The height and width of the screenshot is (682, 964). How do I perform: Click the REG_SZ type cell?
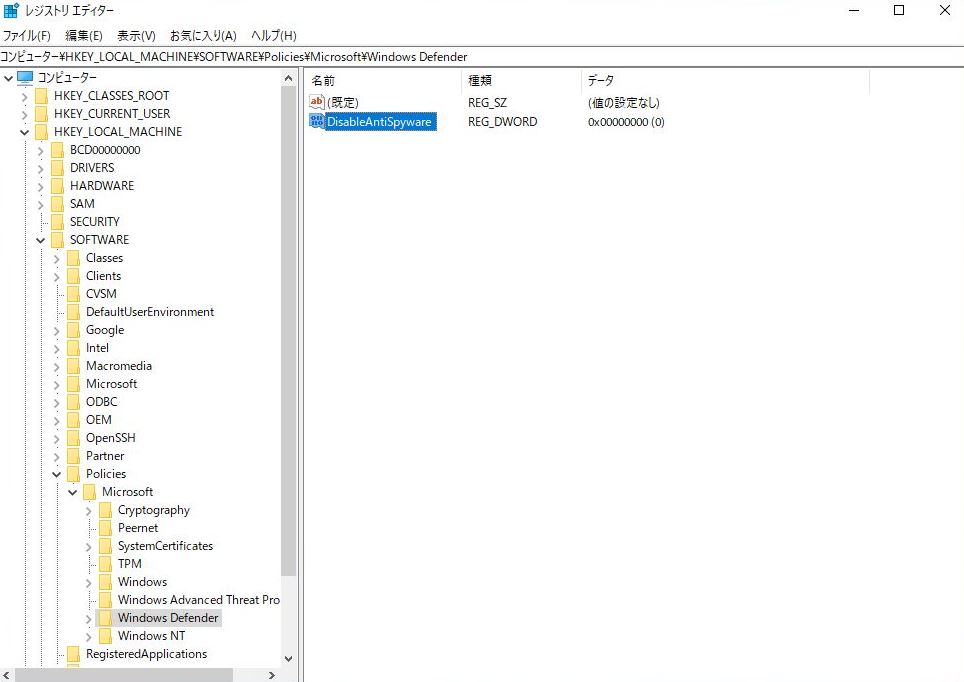point(488,103)
